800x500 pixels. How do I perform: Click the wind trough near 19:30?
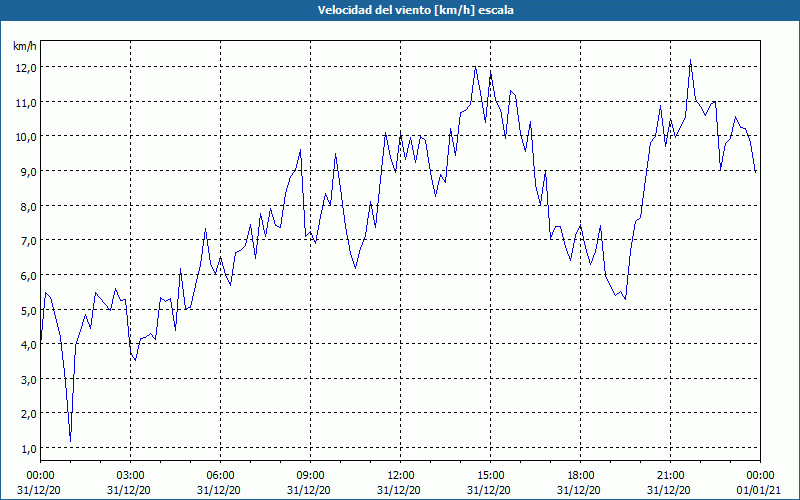[626, 298]
